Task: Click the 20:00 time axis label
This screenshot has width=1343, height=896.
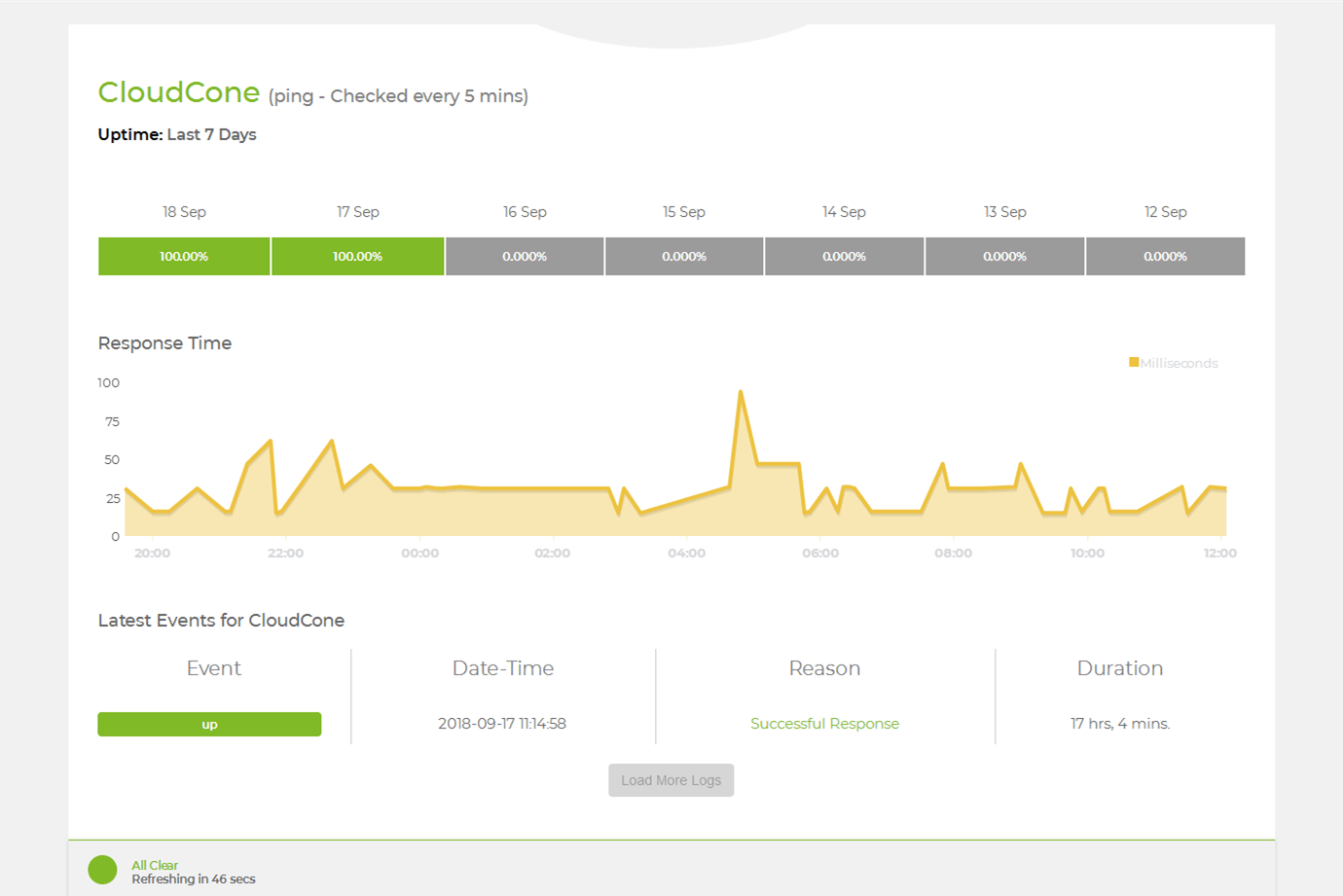Action: coord(152,554)
